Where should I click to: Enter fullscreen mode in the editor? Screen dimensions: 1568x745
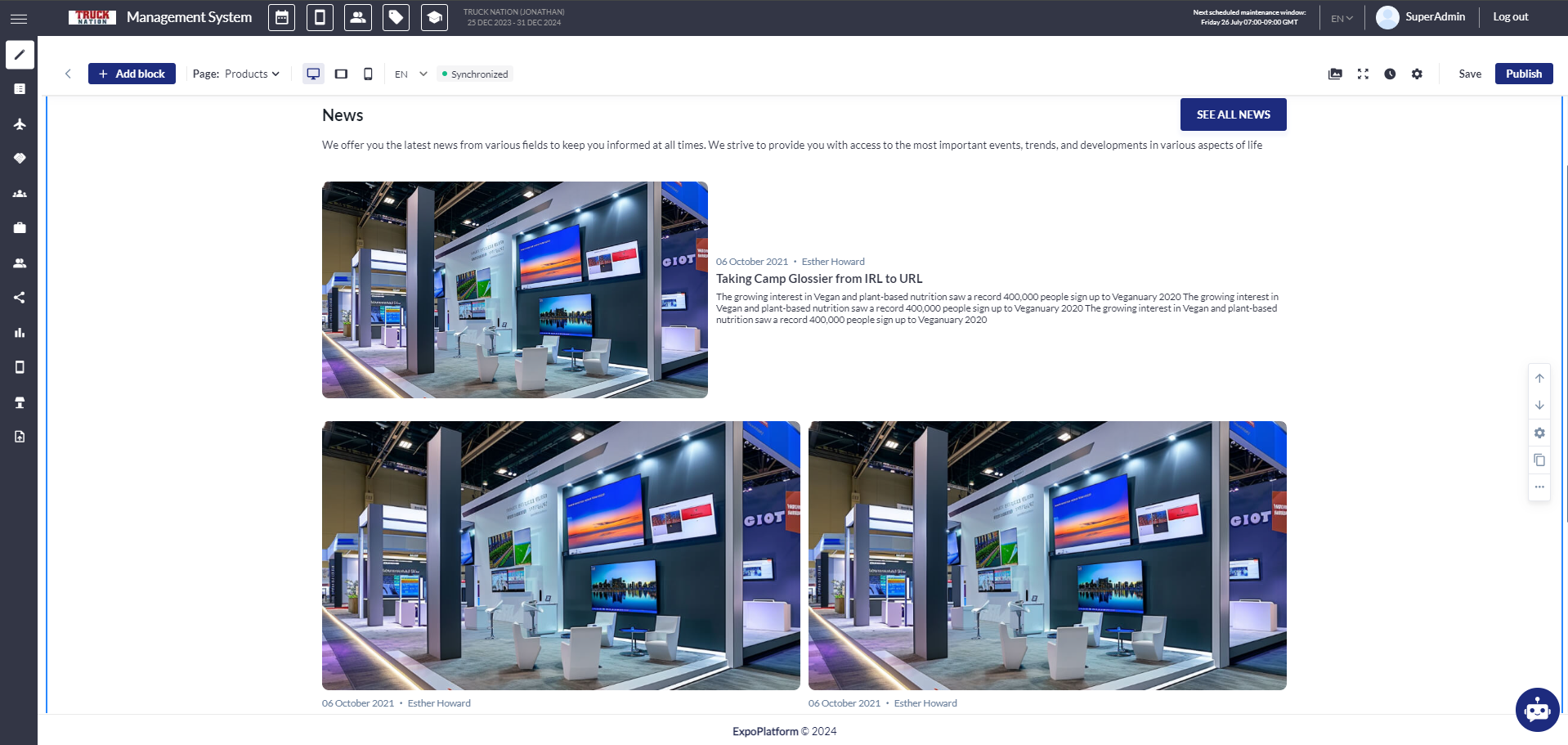click(1363, 74)
